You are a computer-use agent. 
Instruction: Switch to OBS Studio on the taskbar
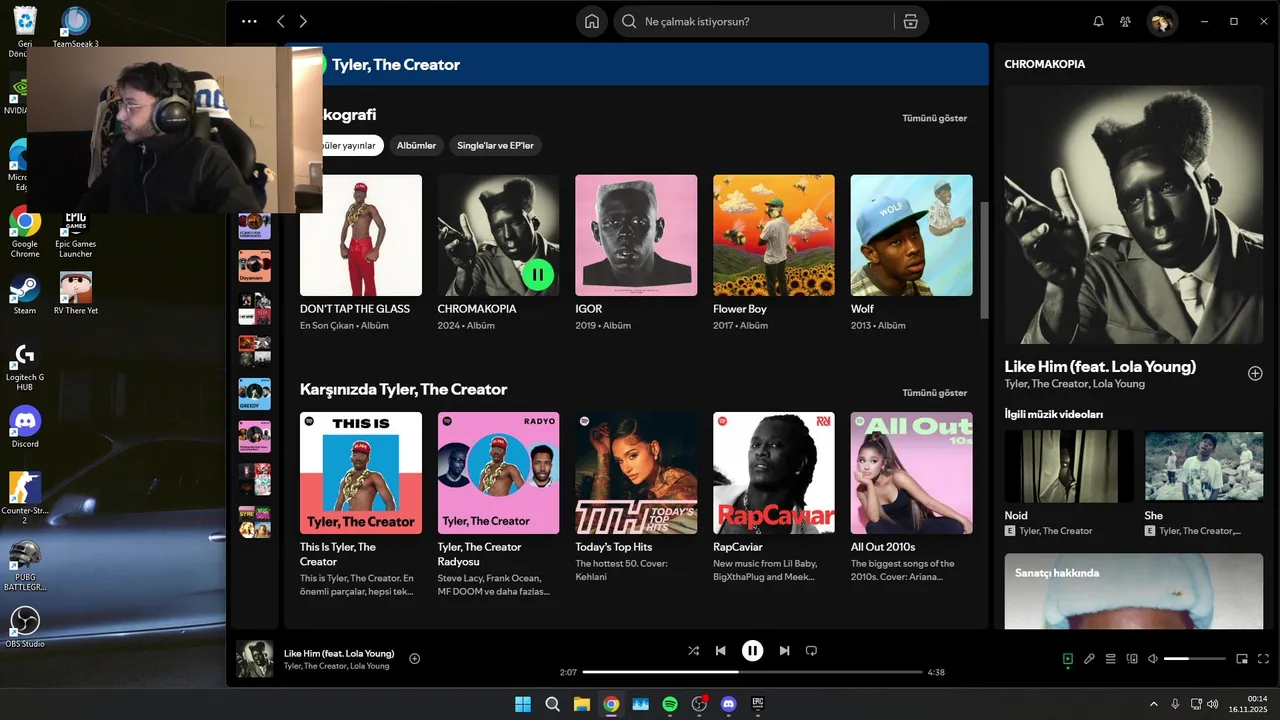[x=699, y=704]
